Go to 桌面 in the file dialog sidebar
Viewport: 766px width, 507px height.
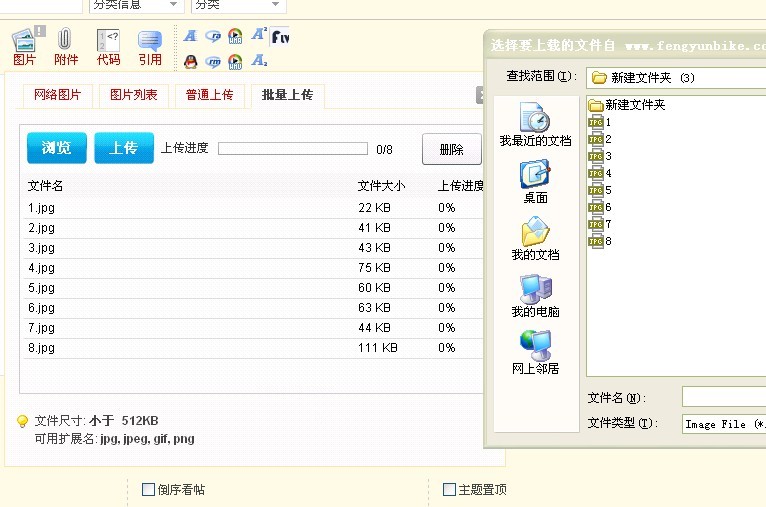point(535,182)
